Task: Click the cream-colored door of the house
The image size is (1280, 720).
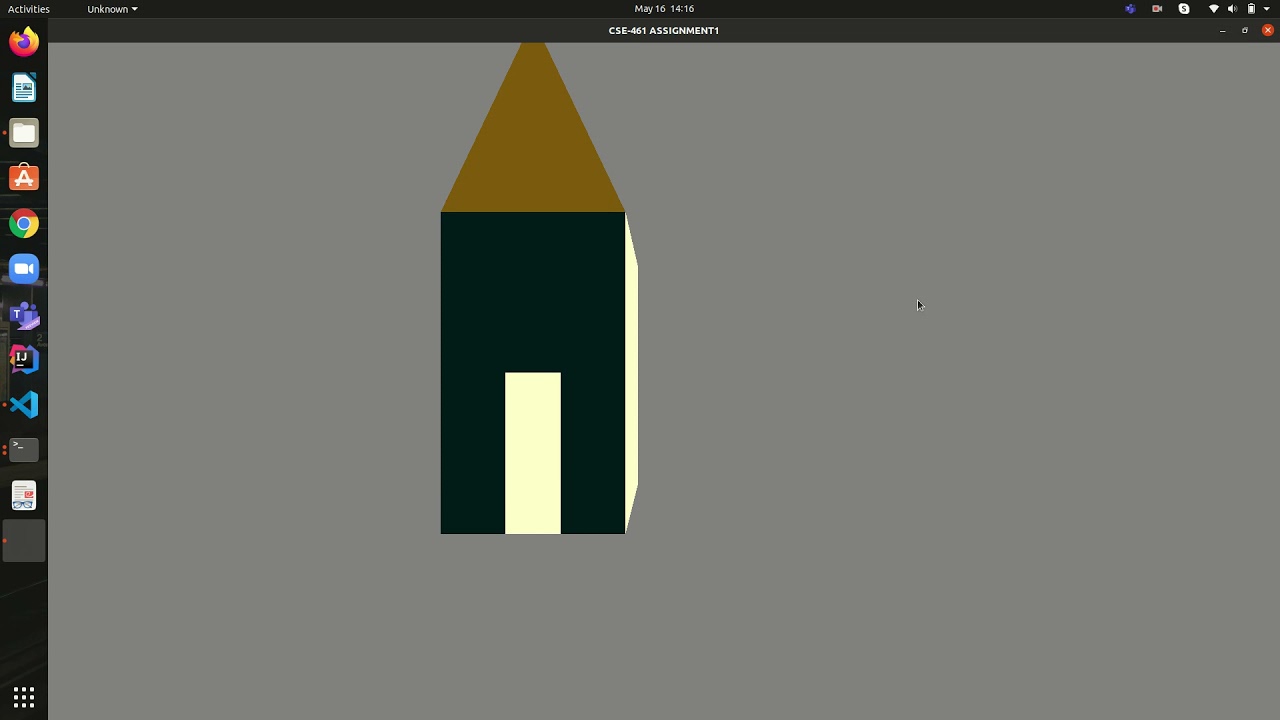Action: pos(533,453)
